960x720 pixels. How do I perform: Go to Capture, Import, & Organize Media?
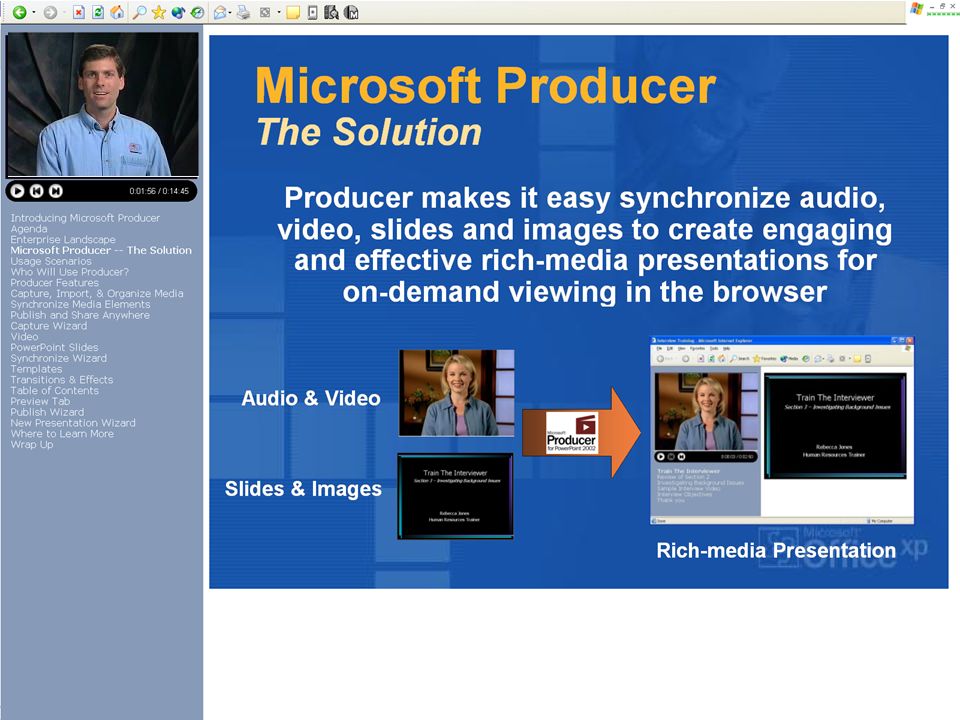point(97,293)
